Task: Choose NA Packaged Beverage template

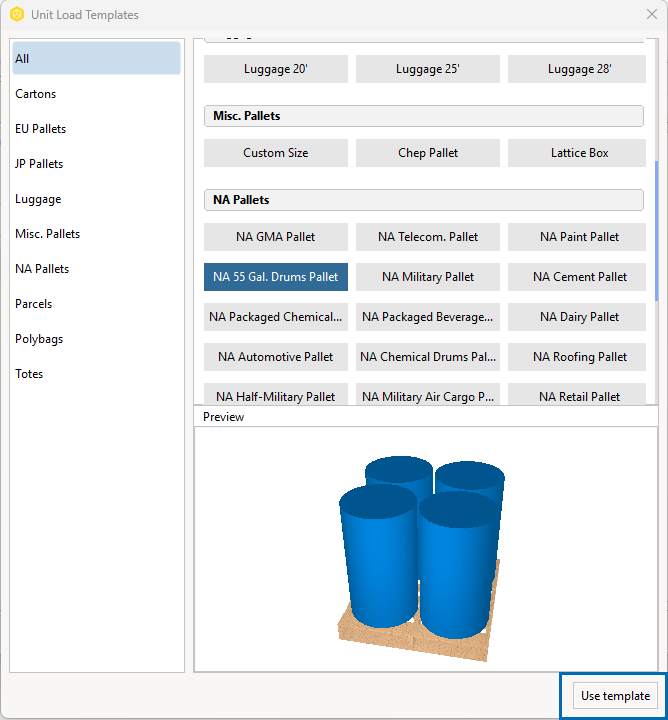Action: pos(428,317)
